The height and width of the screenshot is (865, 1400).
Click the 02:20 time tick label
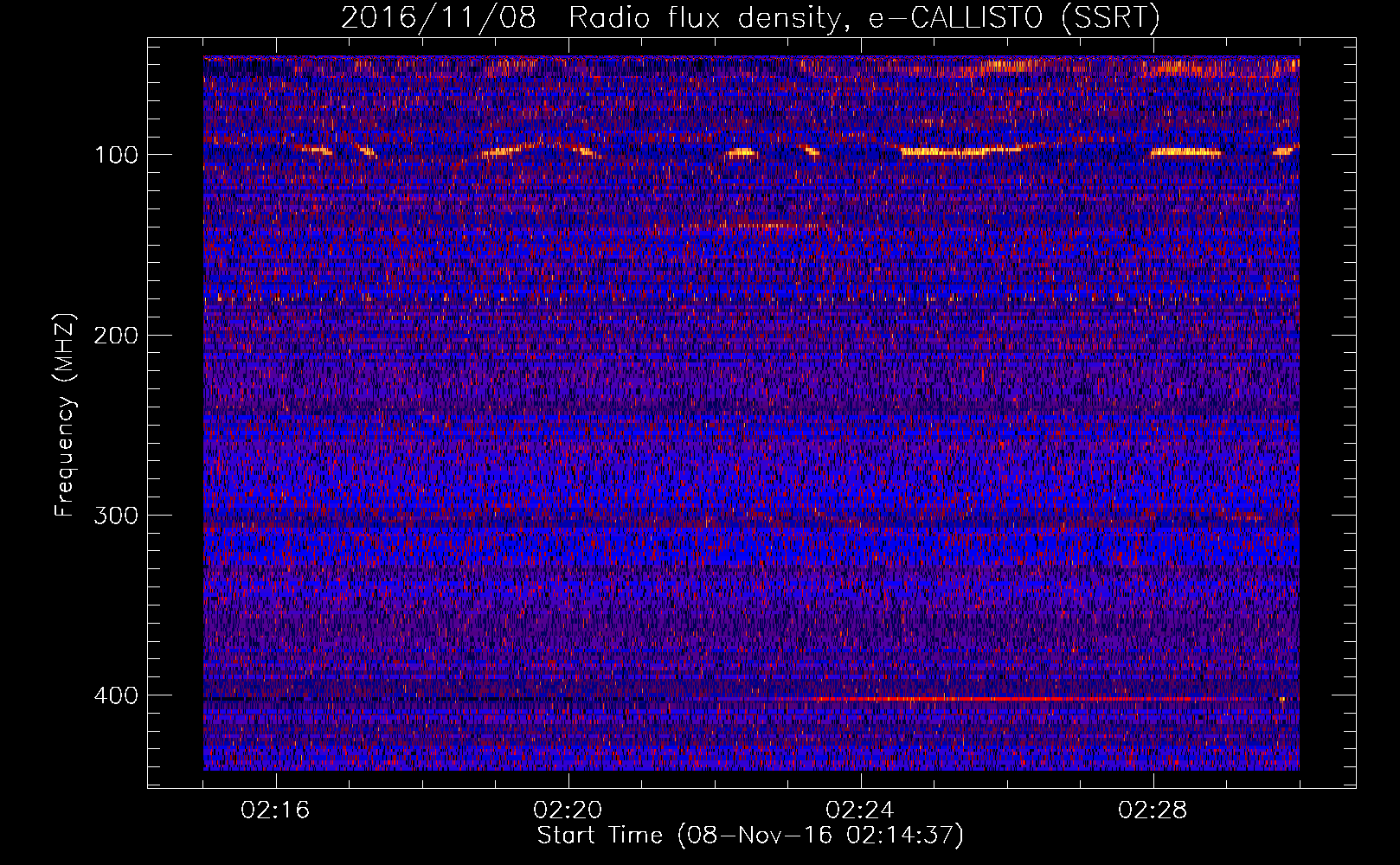[x=568, y=811]
